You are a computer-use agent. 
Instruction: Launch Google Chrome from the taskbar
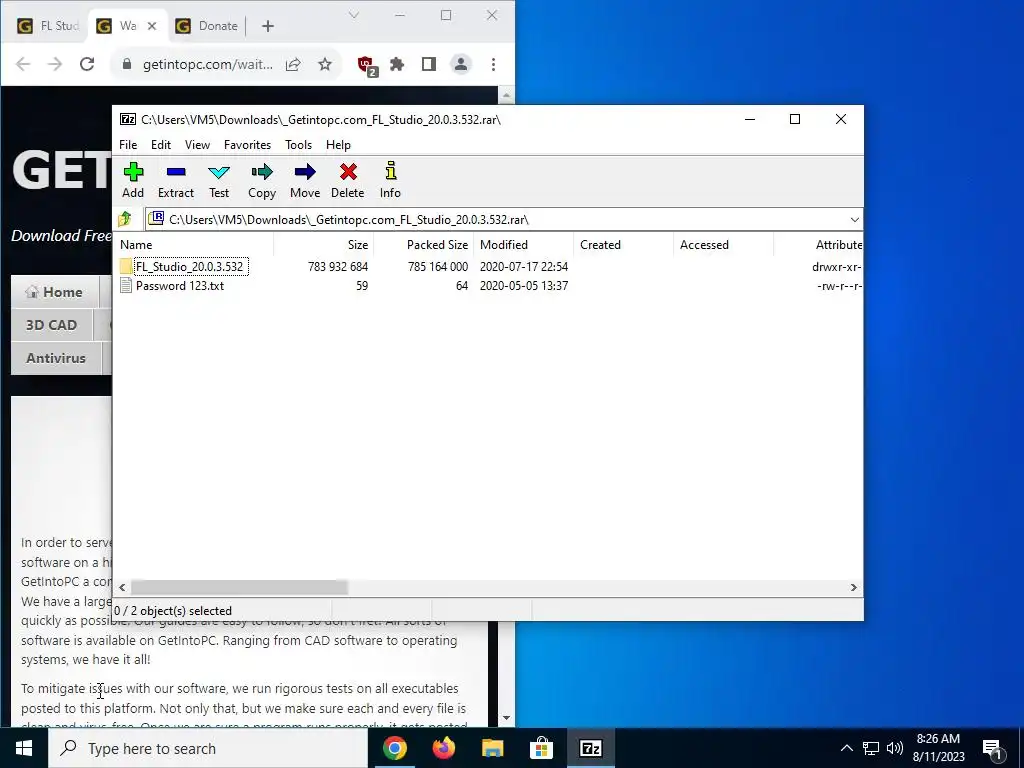click(x=394, y=748)
